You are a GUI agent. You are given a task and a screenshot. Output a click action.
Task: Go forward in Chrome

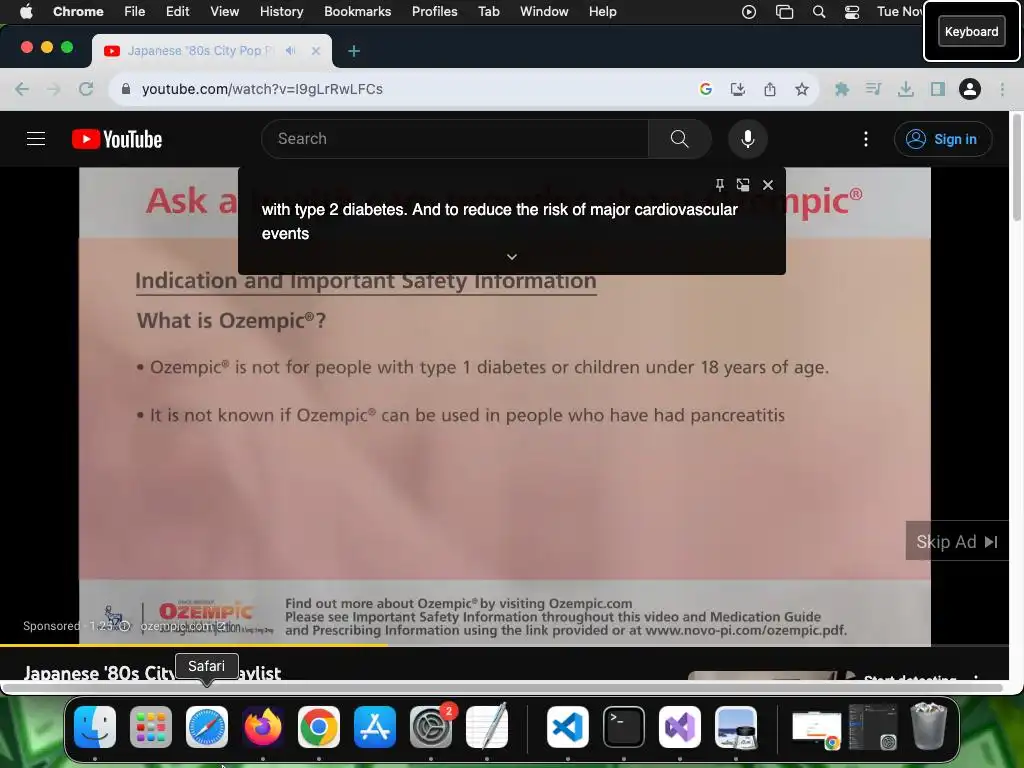click(54, 89)
